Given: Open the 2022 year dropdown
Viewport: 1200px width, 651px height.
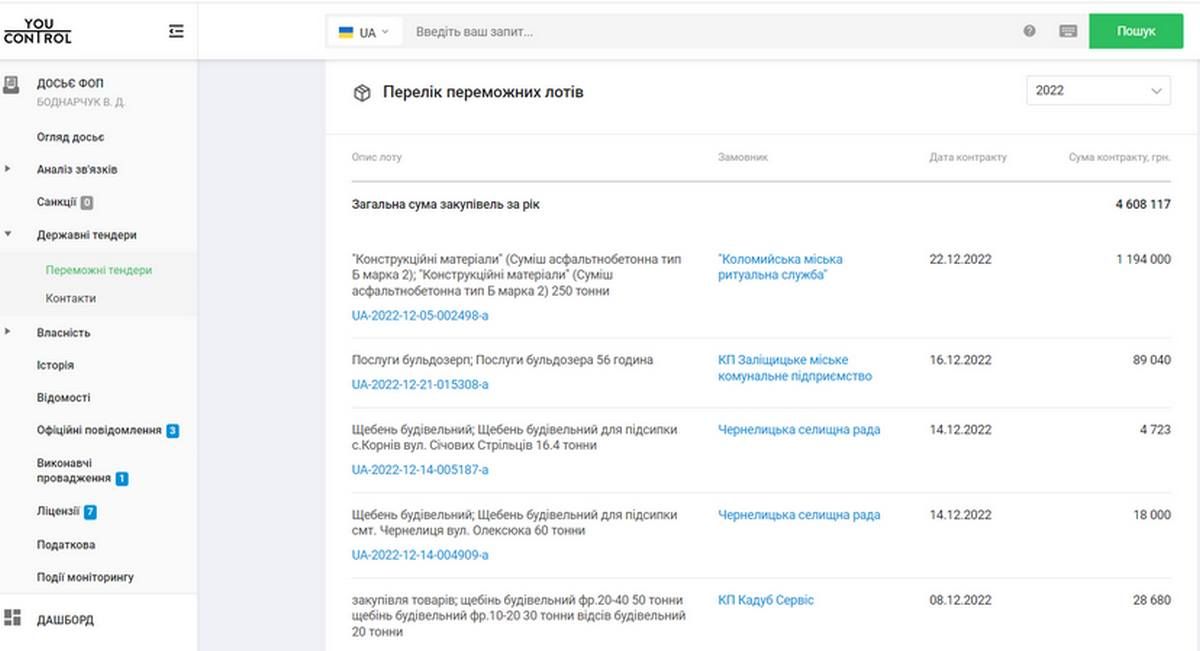Looking at the screenshot, I should click(1098, 90).
